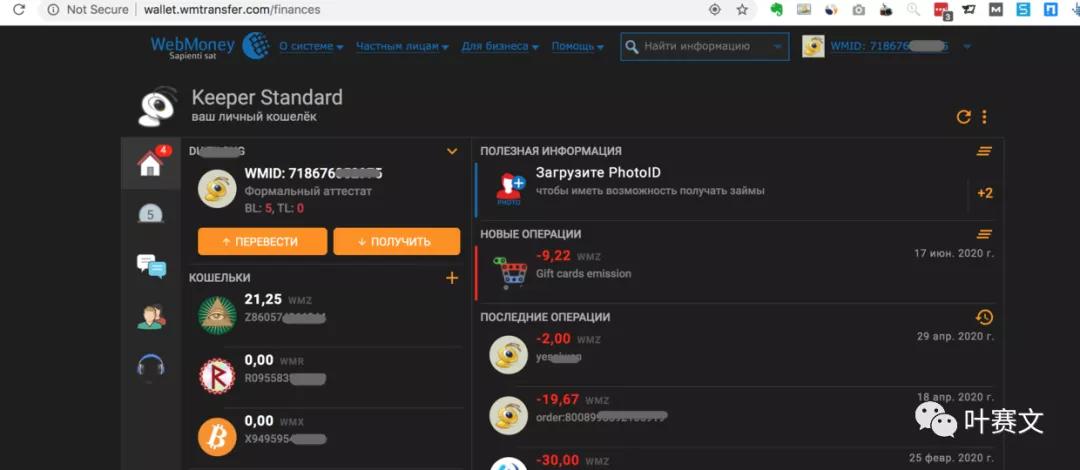1080x470 pixels.
Task: Click the list icon beside НОВЫЕ ОПЕРАЦИИ
Action: [985, 234]
